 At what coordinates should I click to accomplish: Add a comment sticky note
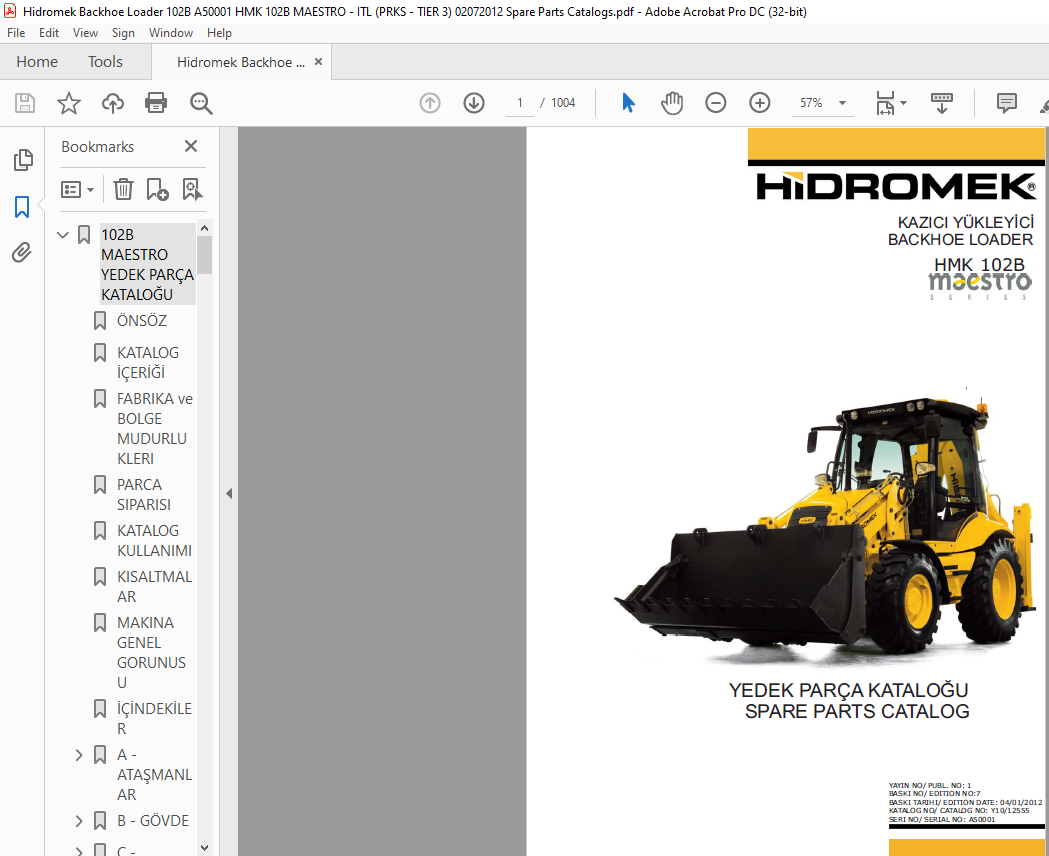[x=1006, y=103]
